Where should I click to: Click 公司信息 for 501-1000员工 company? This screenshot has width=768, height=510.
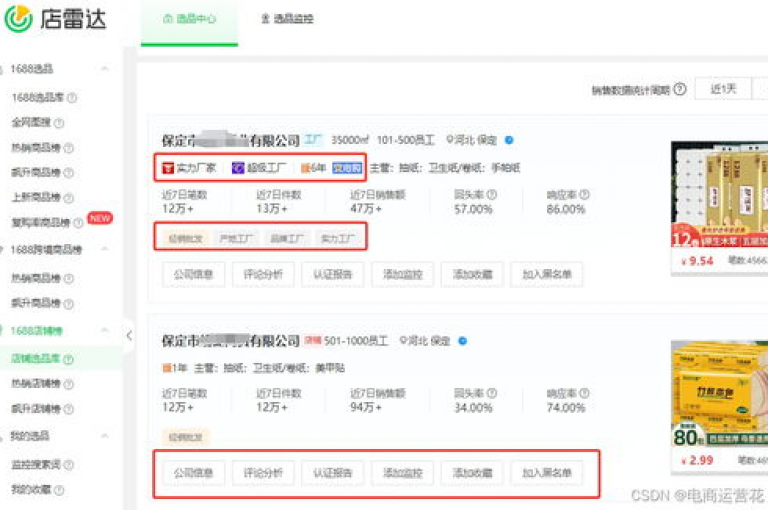click(x=193, y=473)
